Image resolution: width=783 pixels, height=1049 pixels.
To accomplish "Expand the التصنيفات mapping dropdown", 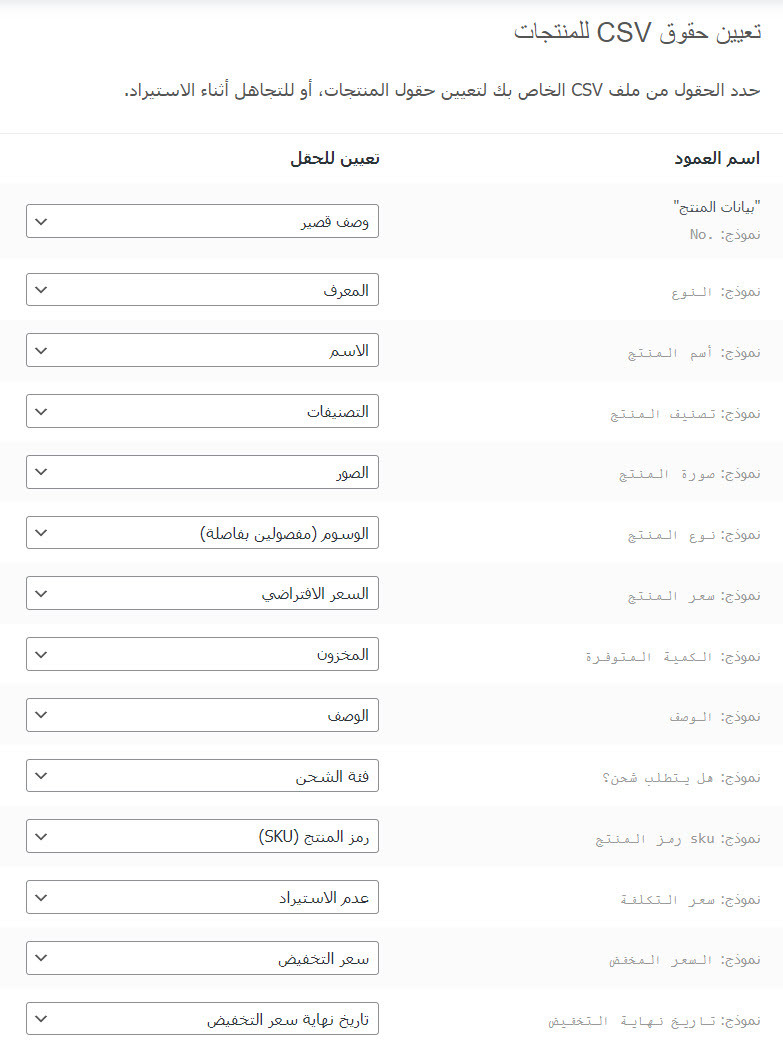I will pyautogui.click(x=202, y=411).
